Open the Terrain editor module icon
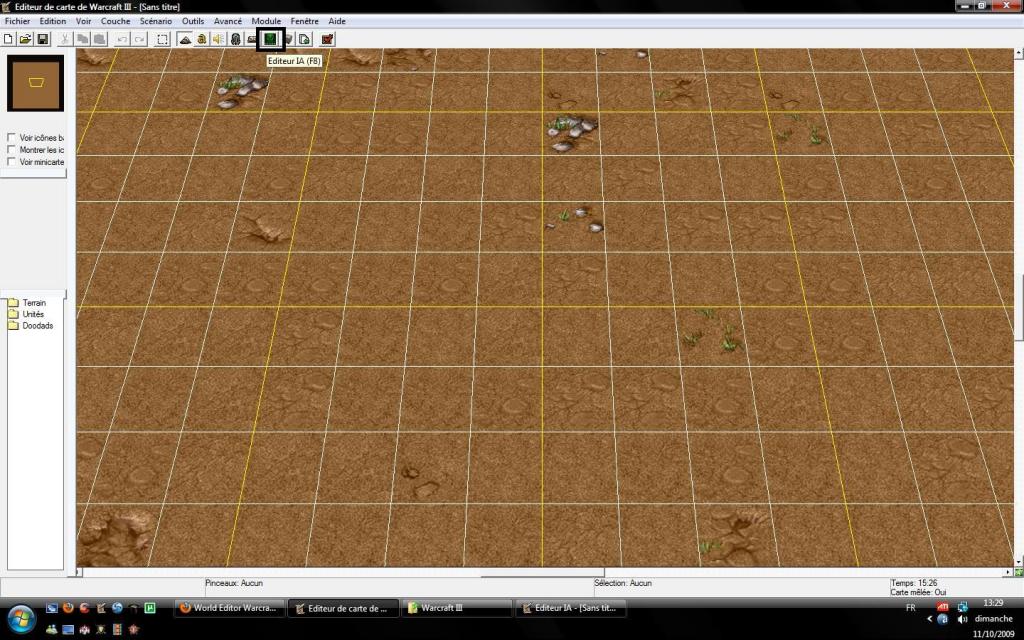The width and height of the screenshot is (1024, 640). click(185, 39)
